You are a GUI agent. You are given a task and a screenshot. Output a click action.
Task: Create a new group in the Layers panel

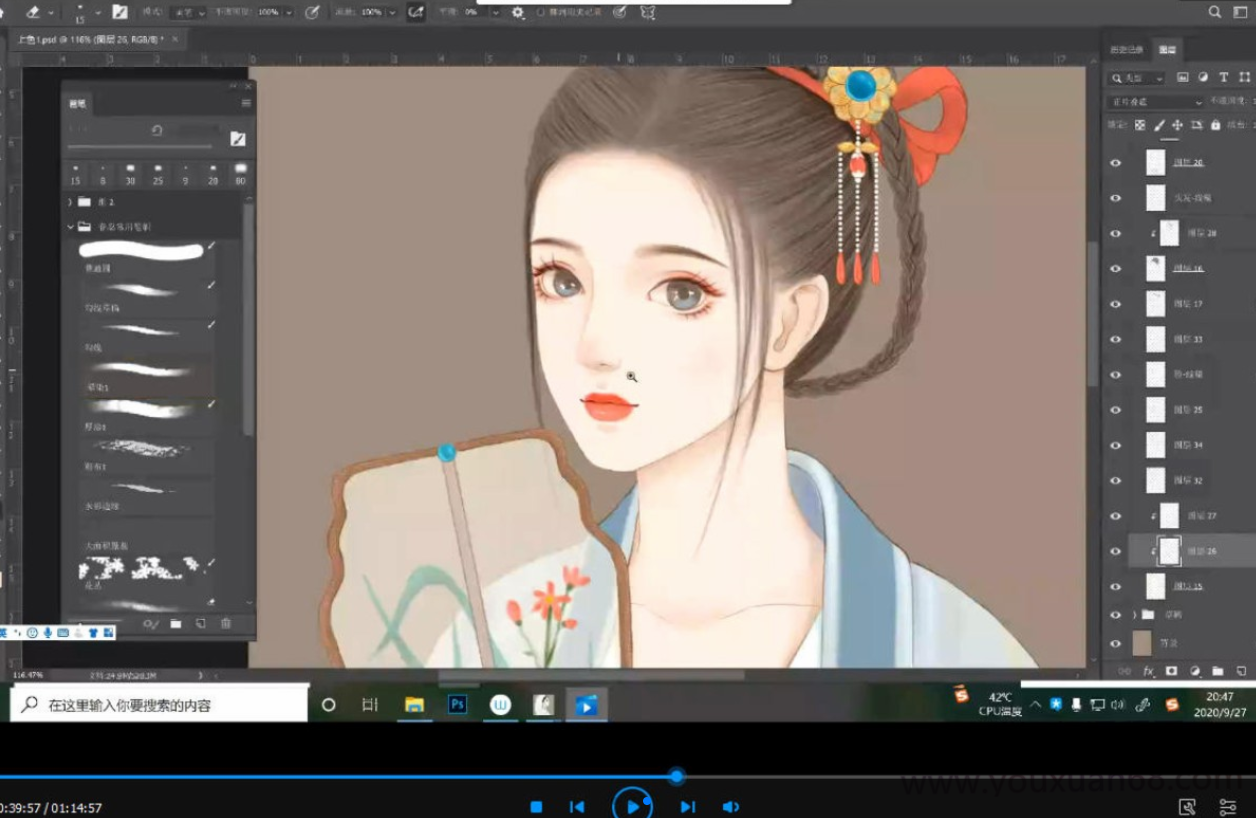[1218, 671]
